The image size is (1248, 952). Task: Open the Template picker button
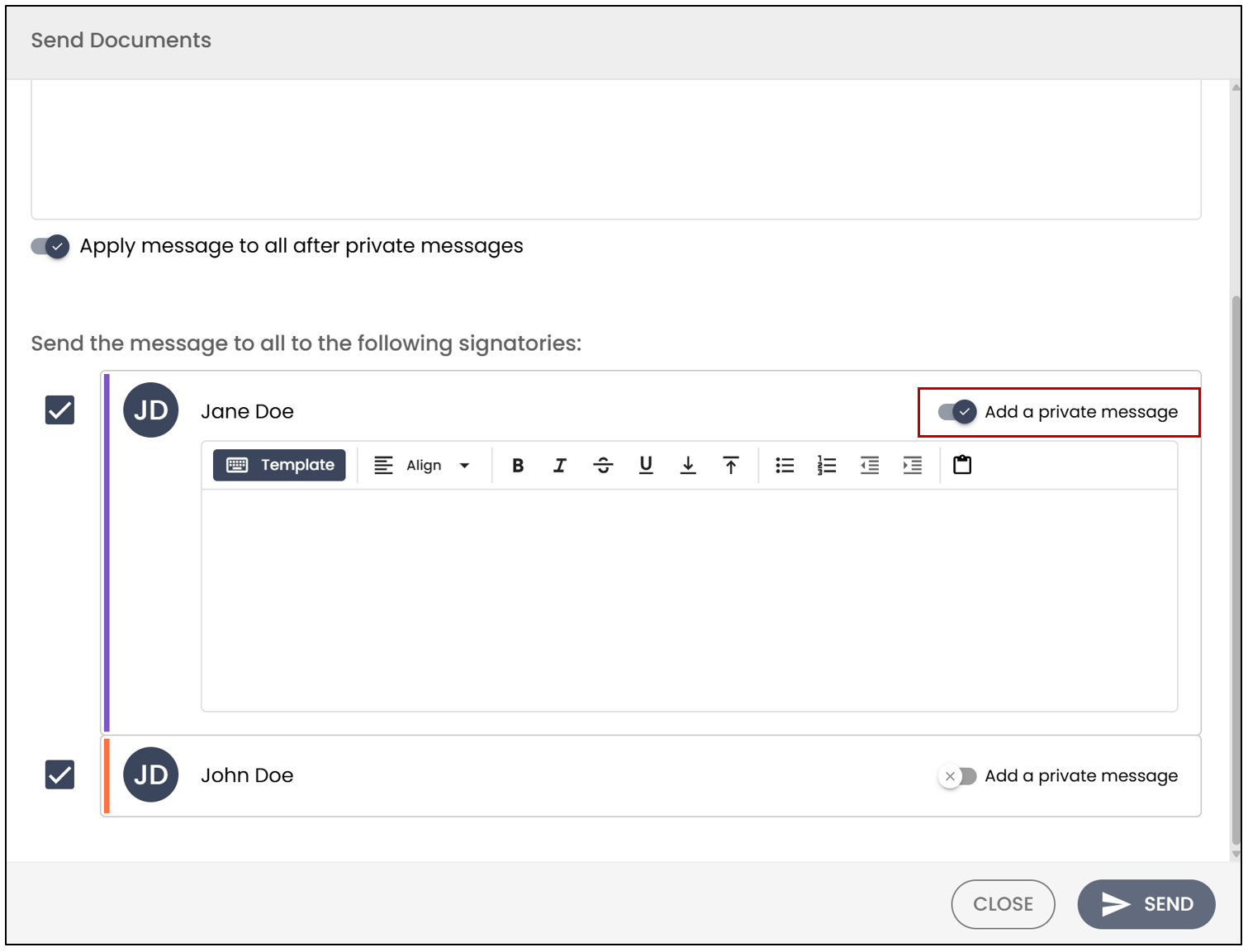pyautogui.click(x=279, y=465)
